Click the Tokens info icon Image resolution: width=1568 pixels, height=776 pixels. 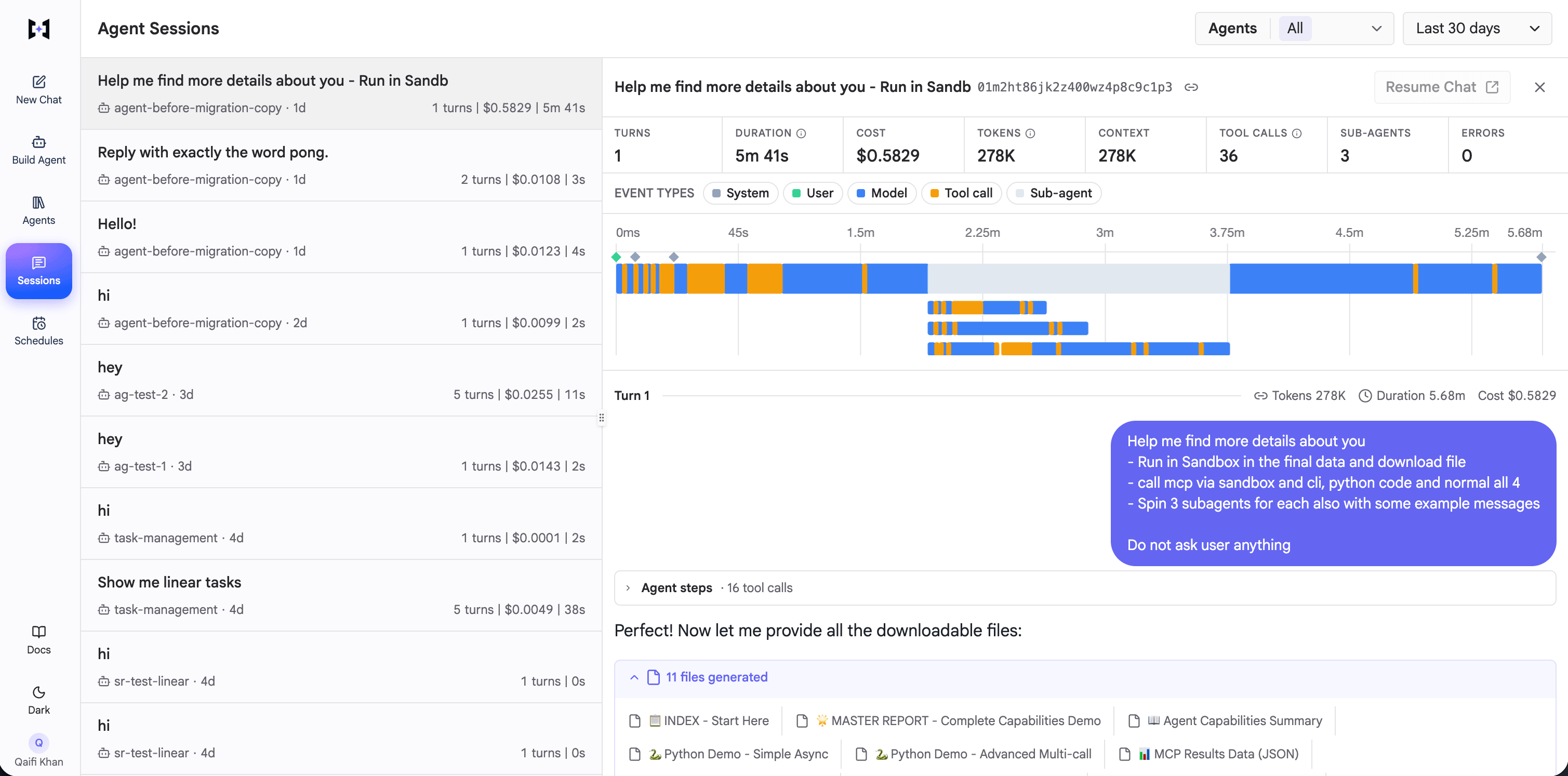coord(1030,133)
